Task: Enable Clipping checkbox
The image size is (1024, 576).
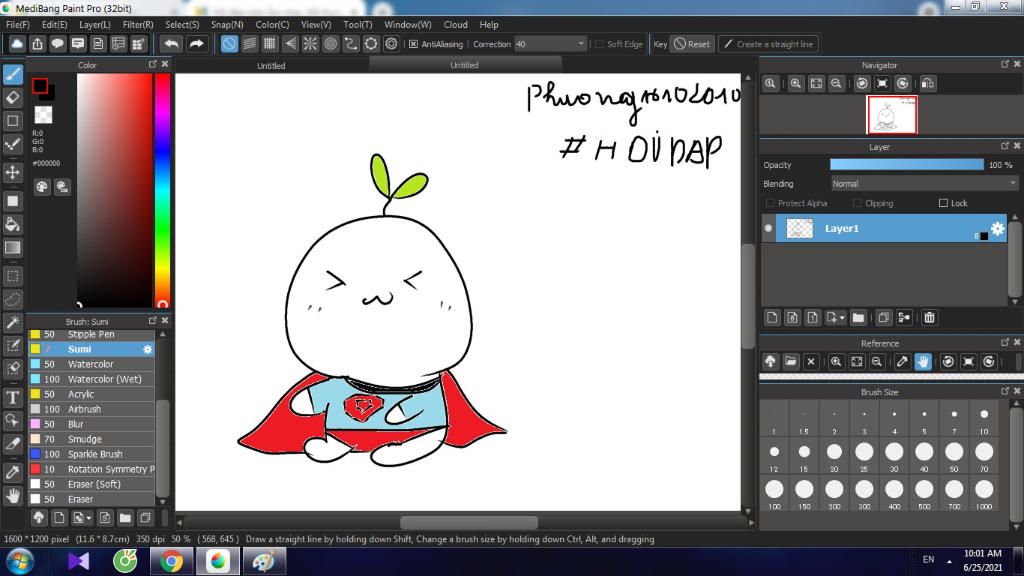Action: point(857,203)
